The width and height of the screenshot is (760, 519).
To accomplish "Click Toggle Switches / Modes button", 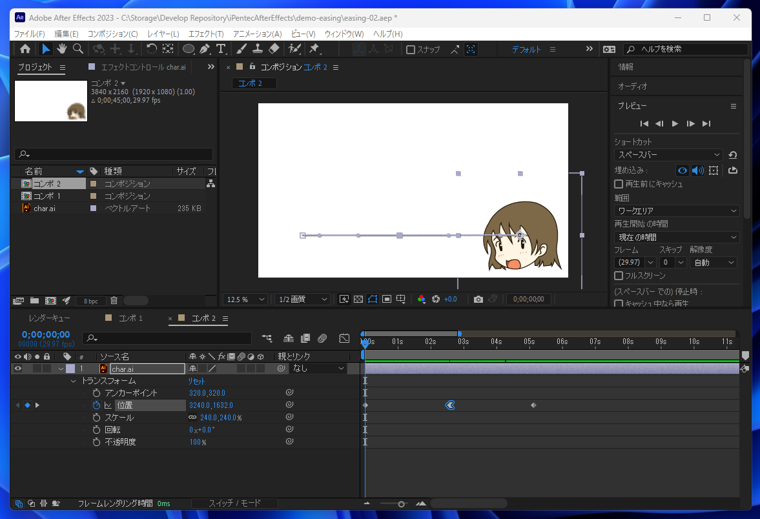I will pos(235,503).
